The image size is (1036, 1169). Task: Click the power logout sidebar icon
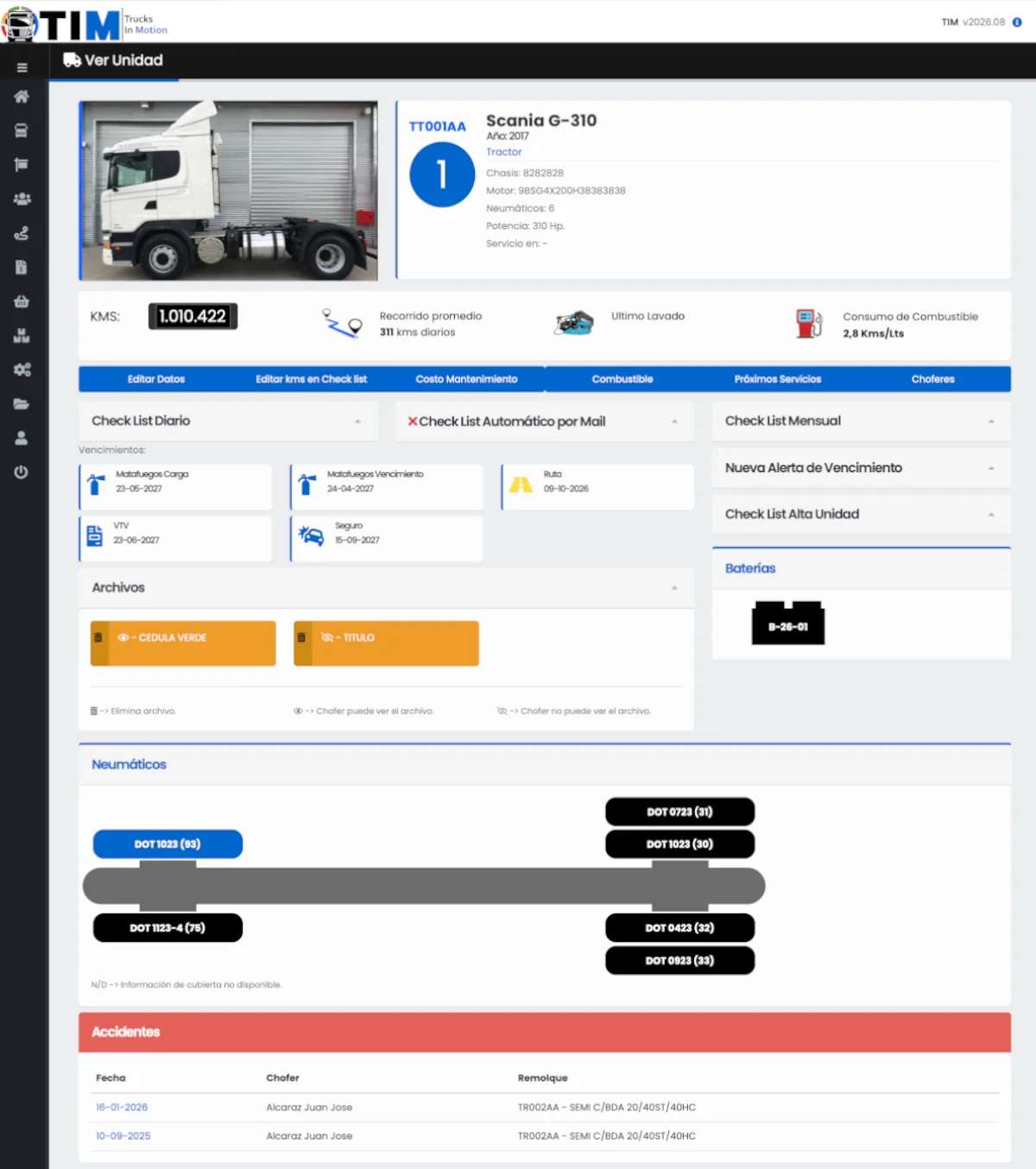coord(22,472)
